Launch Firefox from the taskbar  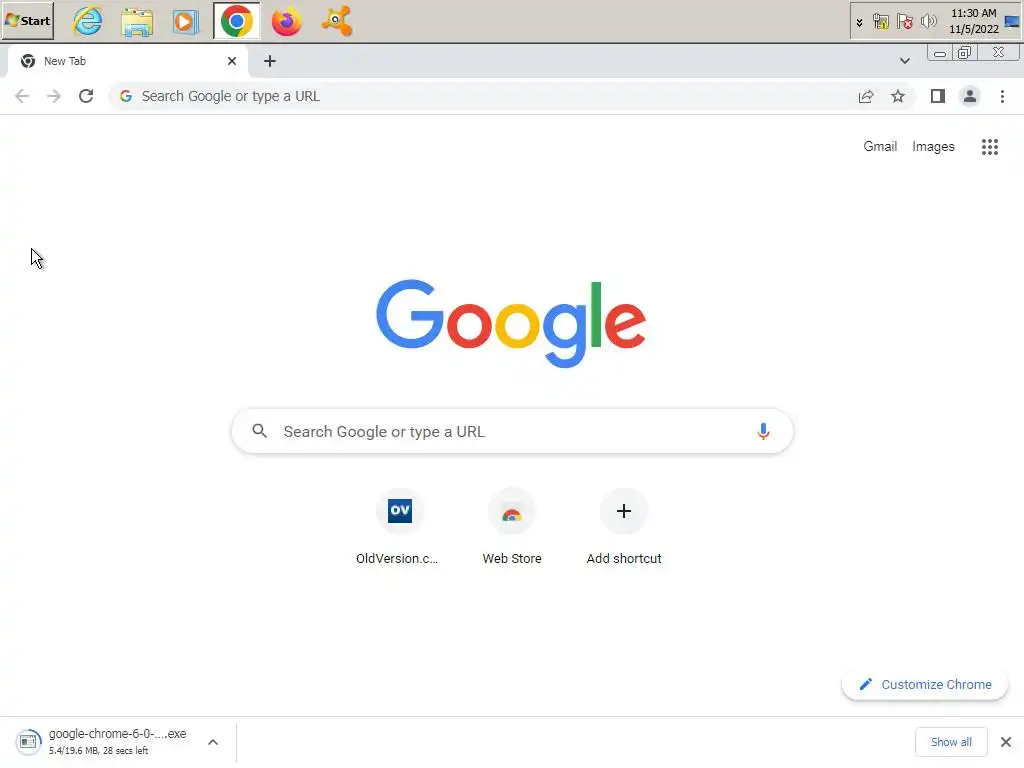click(x=287, y=22)
